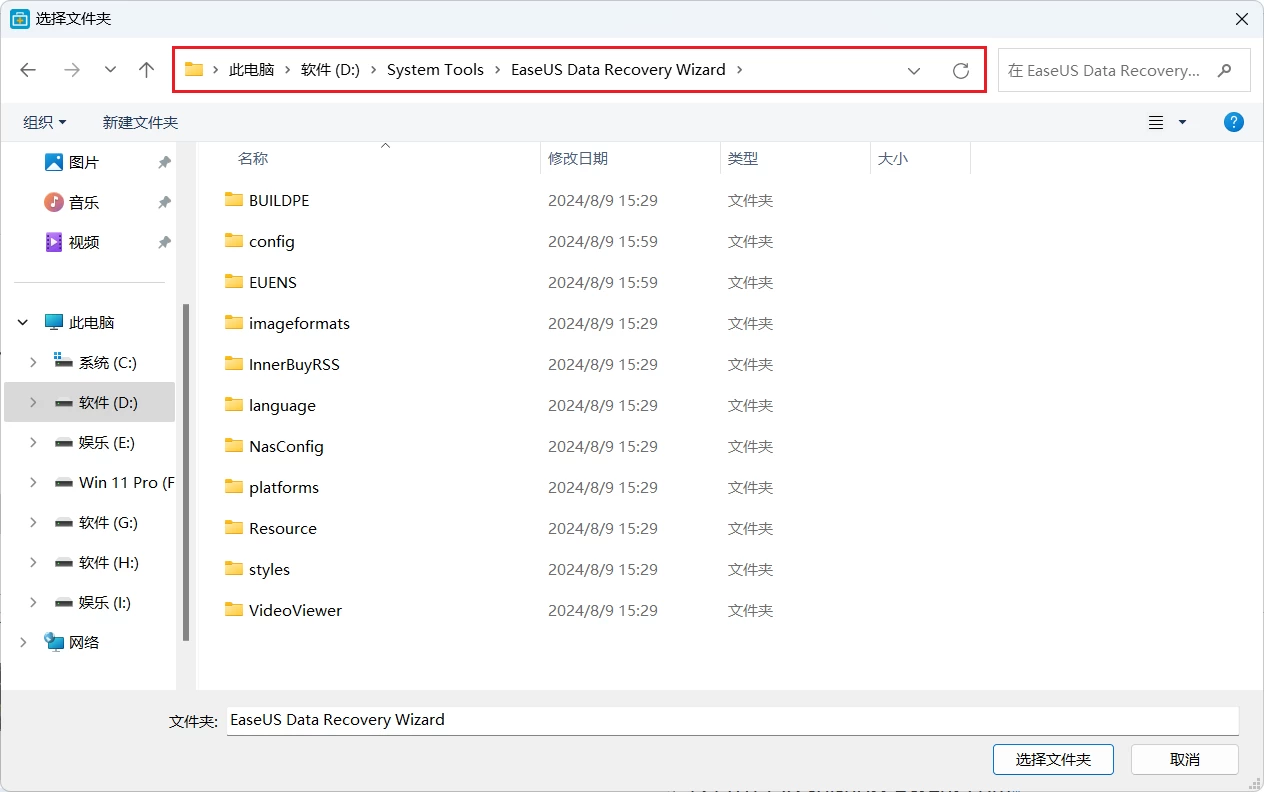Screen dimensions: 1264x792
Task: Select 网络 in the tree
Action: (84, 642)
